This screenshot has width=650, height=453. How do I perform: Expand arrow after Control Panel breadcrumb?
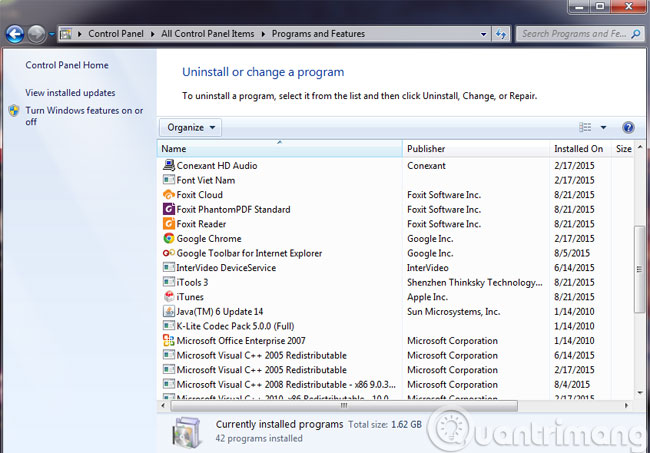click(x=153, y=34)
